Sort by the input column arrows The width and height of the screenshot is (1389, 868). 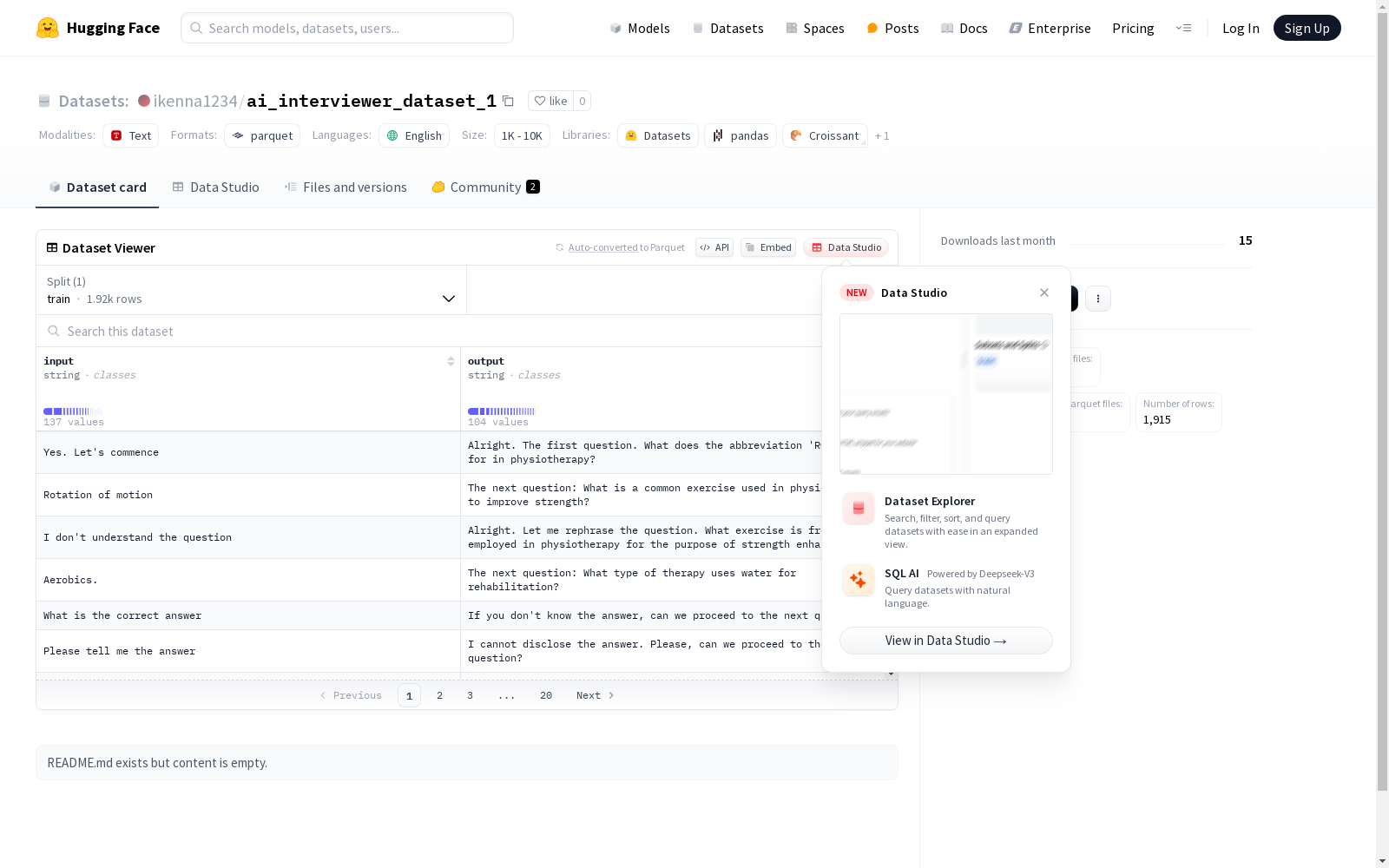pos(451,361)
